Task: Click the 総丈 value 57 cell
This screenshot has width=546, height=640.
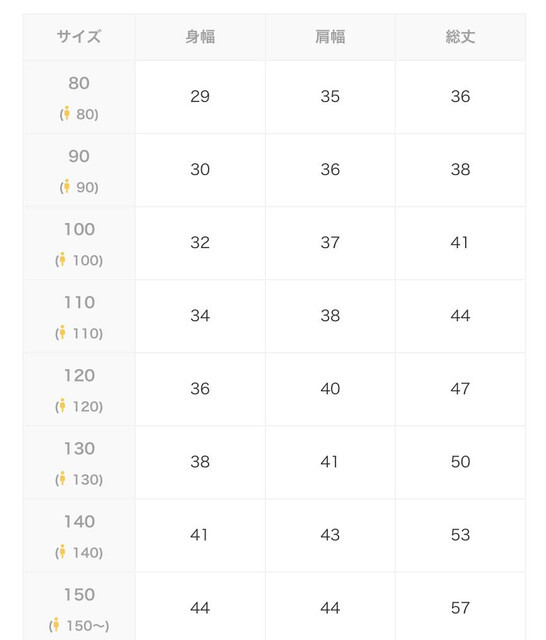Action: click(460, 607)
